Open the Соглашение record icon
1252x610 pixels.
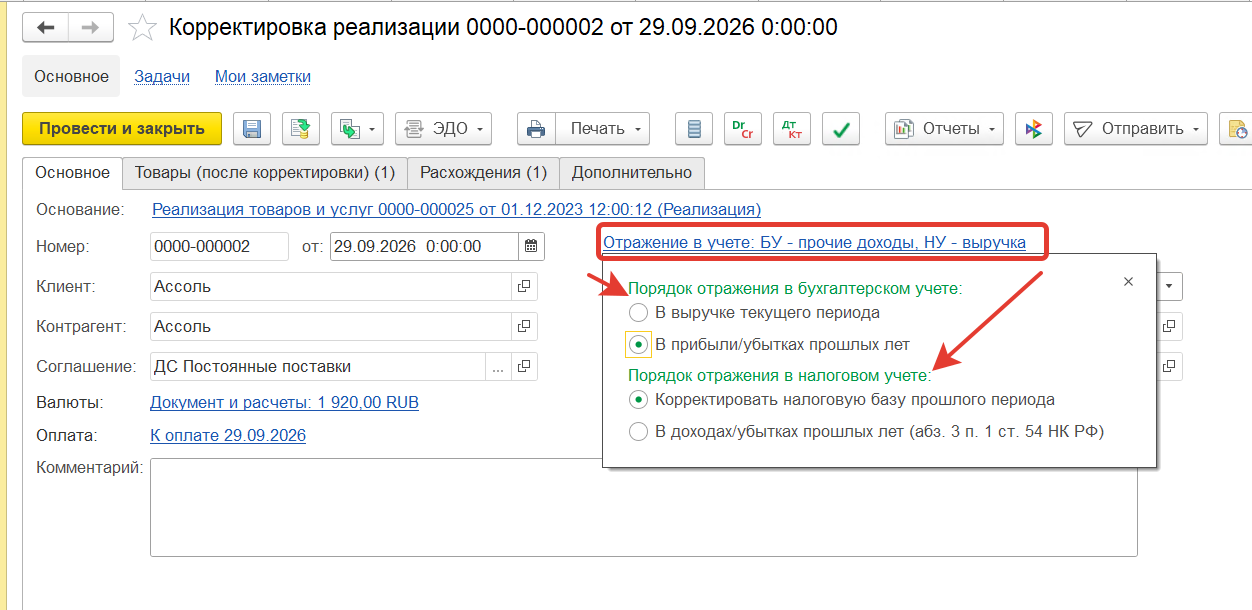[523, 366]
